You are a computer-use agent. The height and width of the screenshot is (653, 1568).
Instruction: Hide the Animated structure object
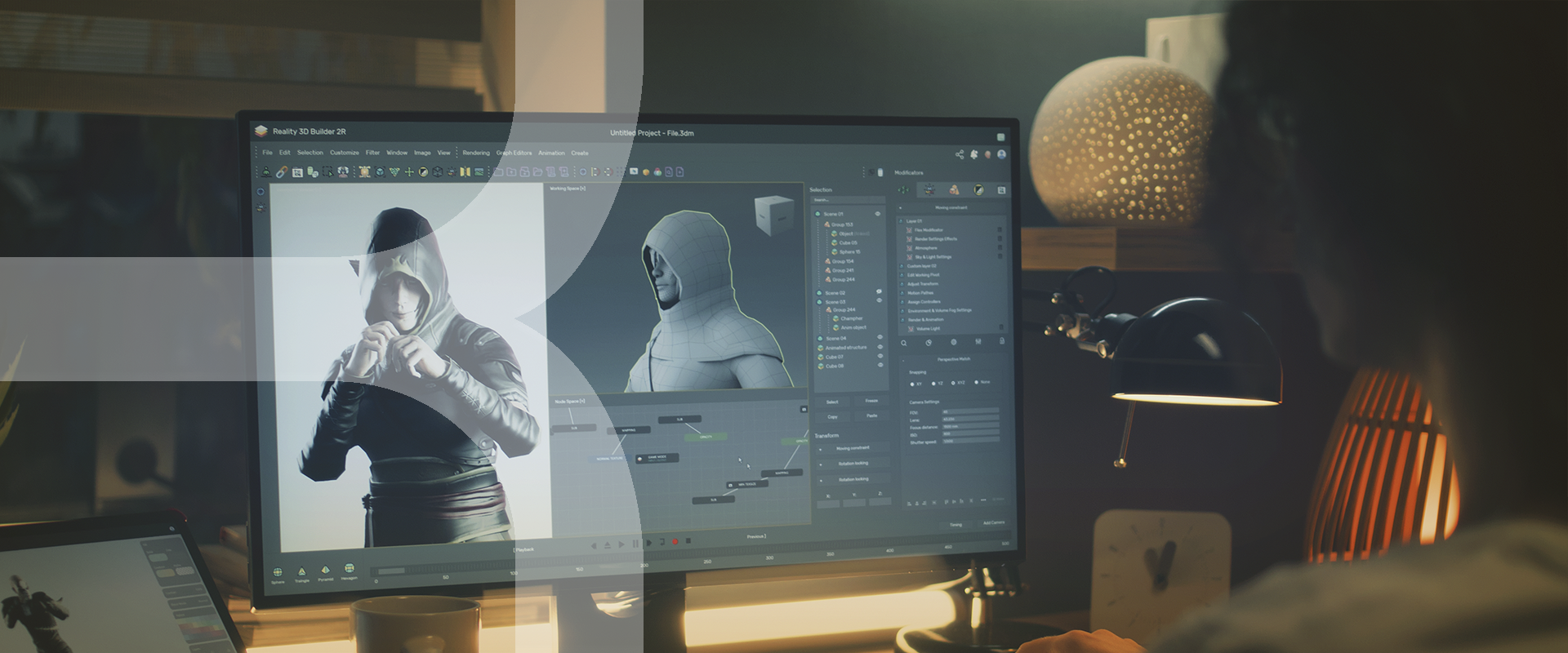(880, 347)
